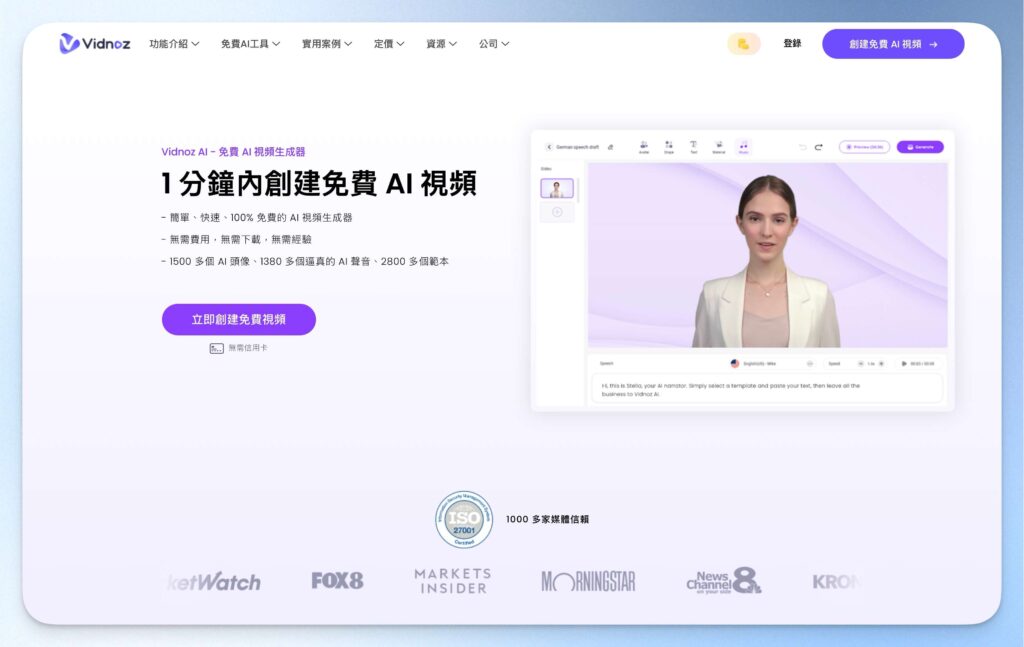This screenshot has height=647, width=1024.
Task: Increase speech speed in editor preview
Action: (x=882, y=364)
